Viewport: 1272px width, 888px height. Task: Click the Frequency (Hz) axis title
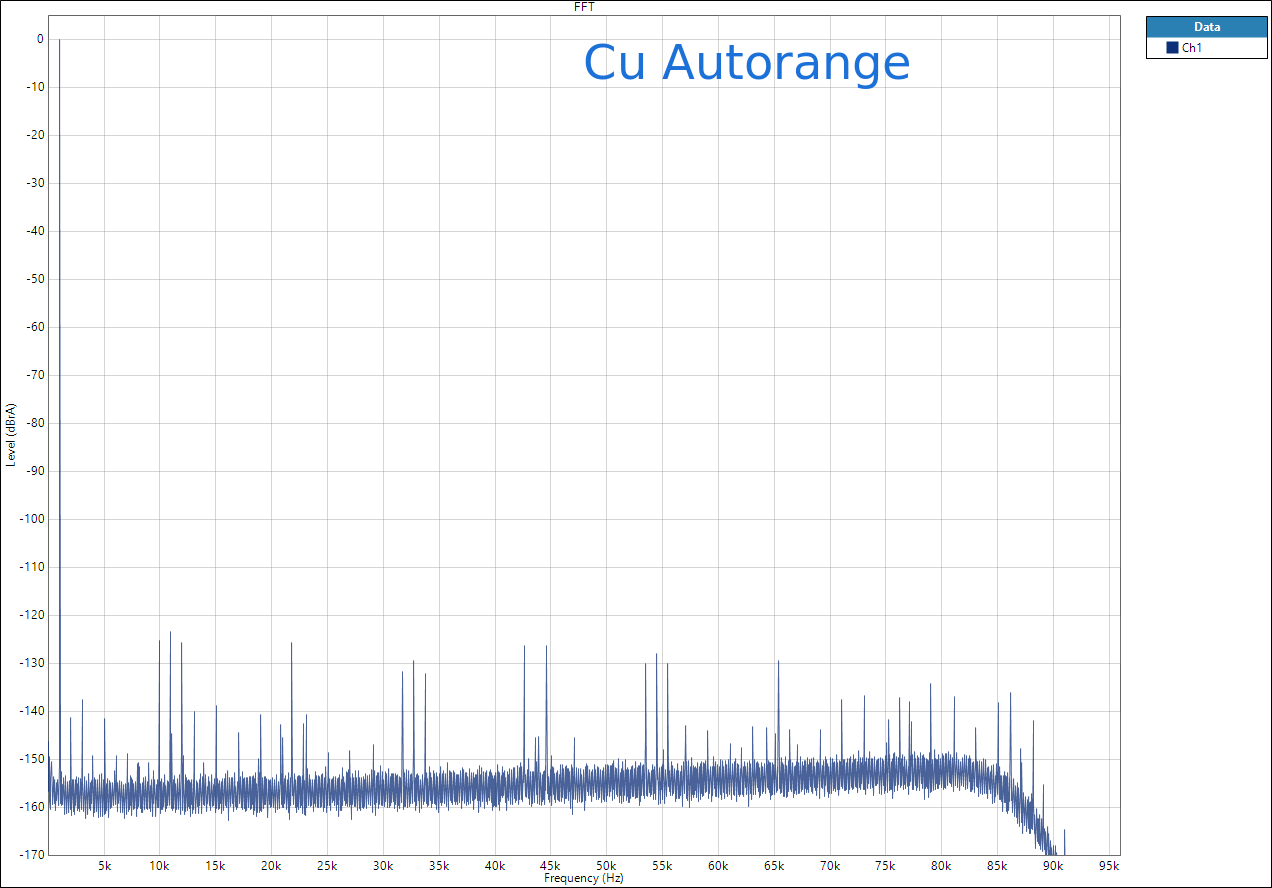point(584,878)
